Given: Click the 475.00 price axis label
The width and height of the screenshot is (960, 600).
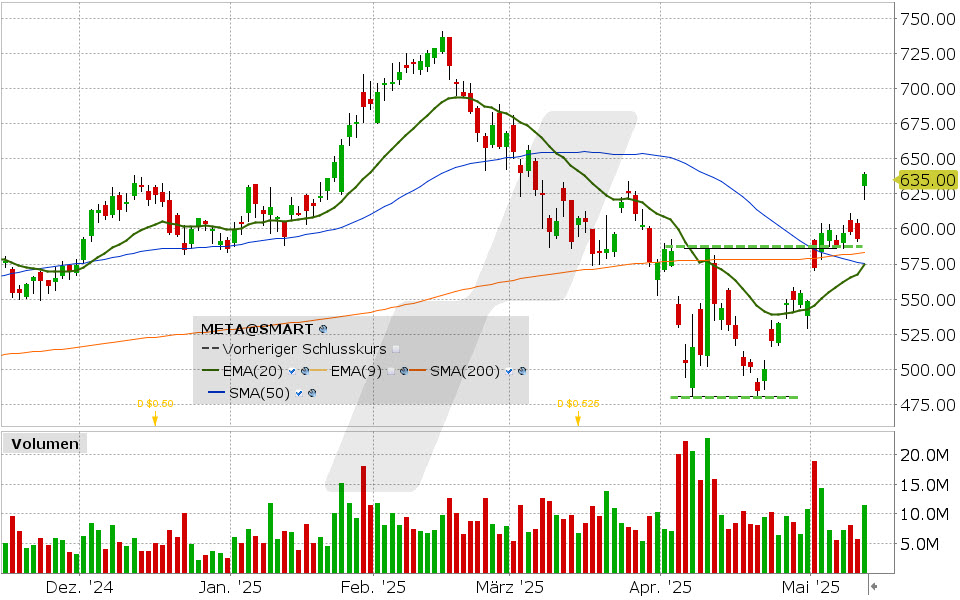Looking at the screenshot, I should pyautogui.click(x=928, y=405).
